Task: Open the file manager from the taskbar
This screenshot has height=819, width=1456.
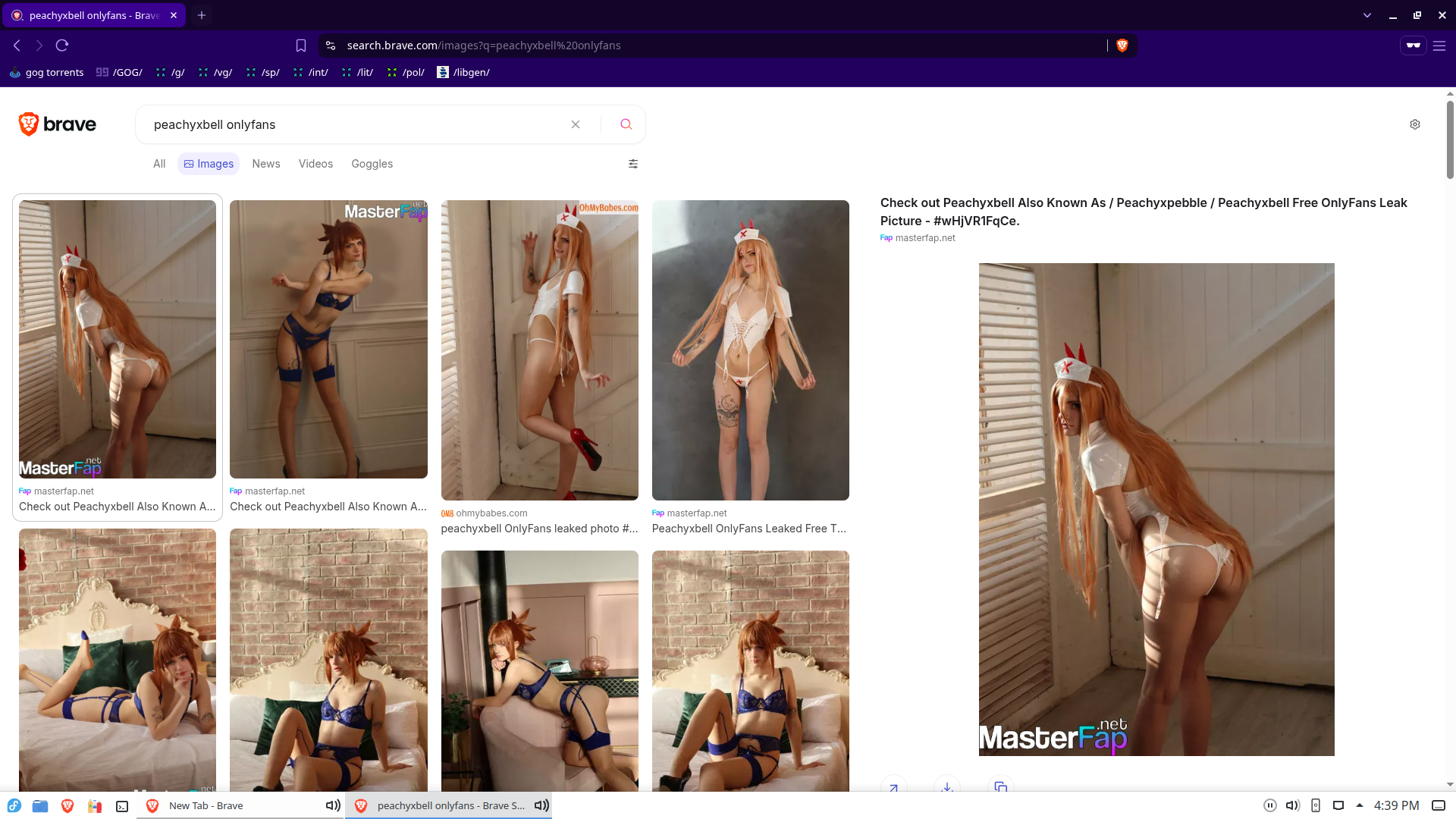Action: 40,805
